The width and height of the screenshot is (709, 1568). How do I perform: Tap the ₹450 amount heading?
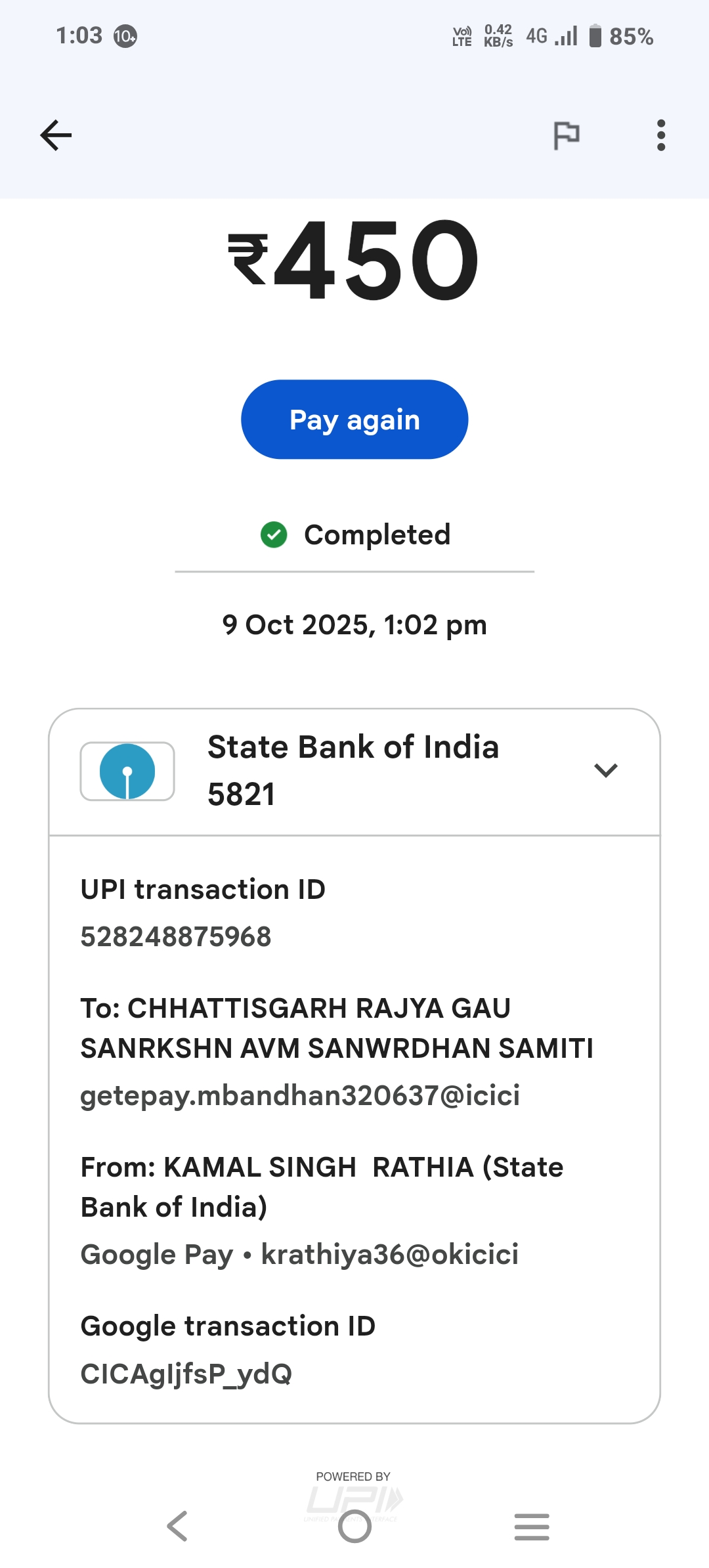354,261
